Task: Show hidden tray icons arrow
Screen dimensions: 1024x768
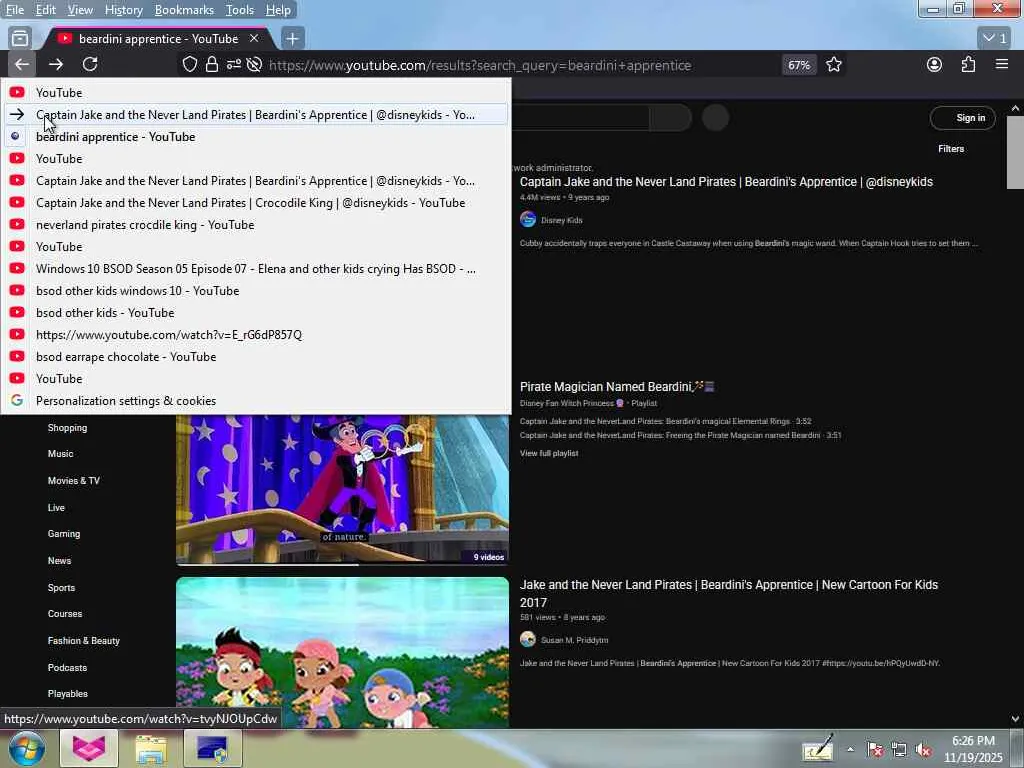Action: pos(850,750)
